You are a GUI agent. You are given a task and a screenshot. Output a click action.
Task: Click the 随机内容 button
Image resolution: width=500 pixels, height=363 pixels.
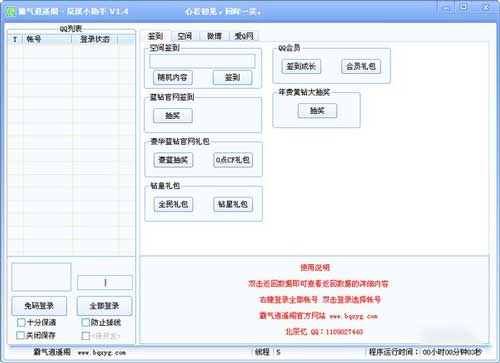tap(173, 78)
